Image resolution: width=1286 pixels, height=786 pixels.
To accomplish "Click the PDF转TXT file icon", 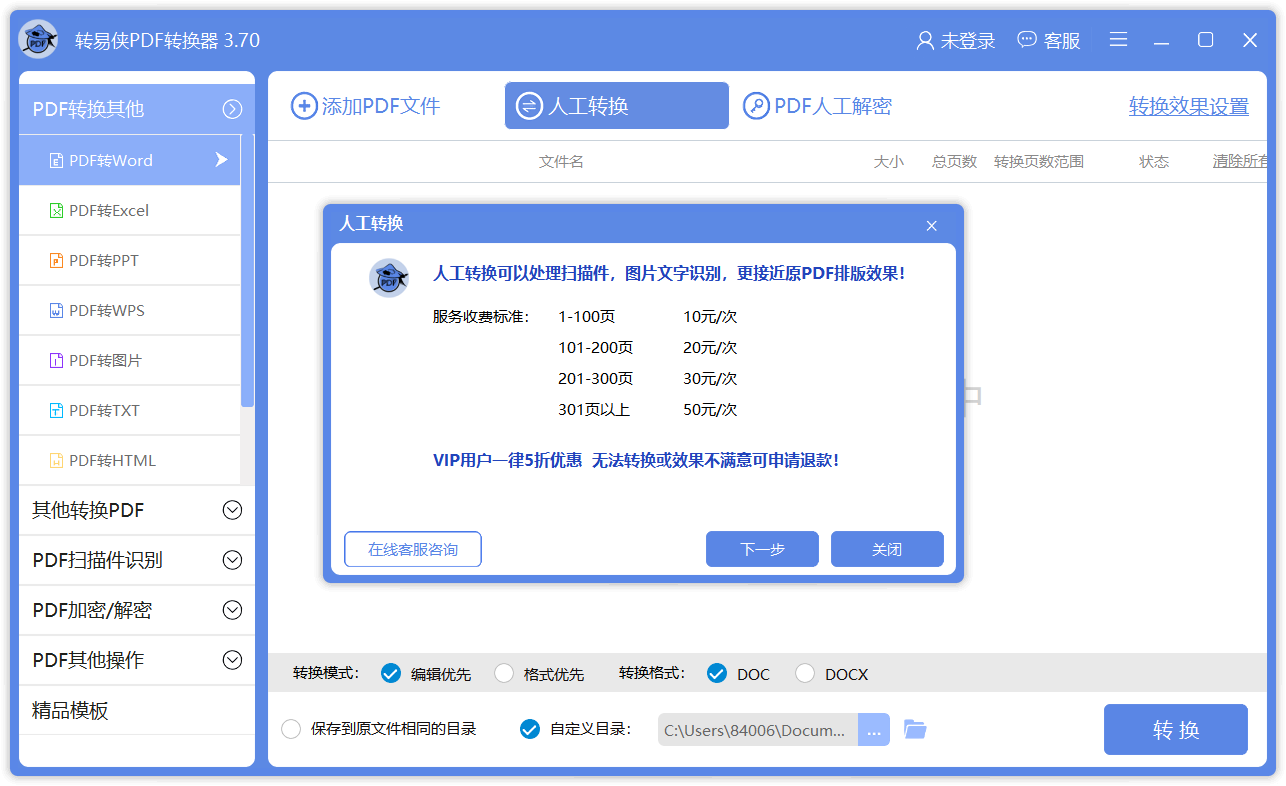I will tap(57, 410).
